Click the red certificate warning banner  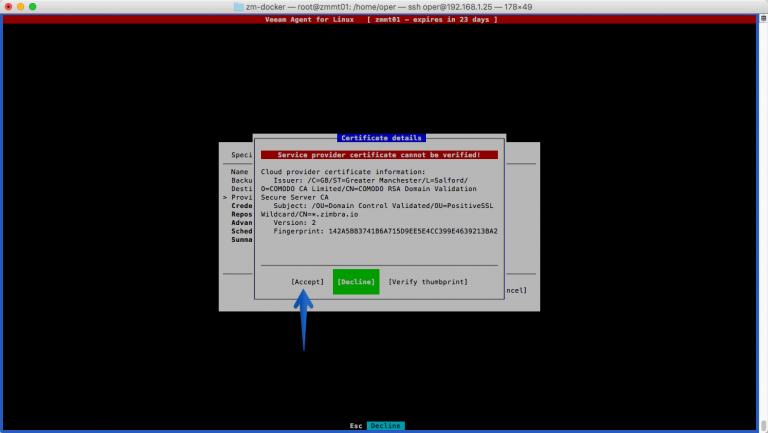click(x=379, y=155)
